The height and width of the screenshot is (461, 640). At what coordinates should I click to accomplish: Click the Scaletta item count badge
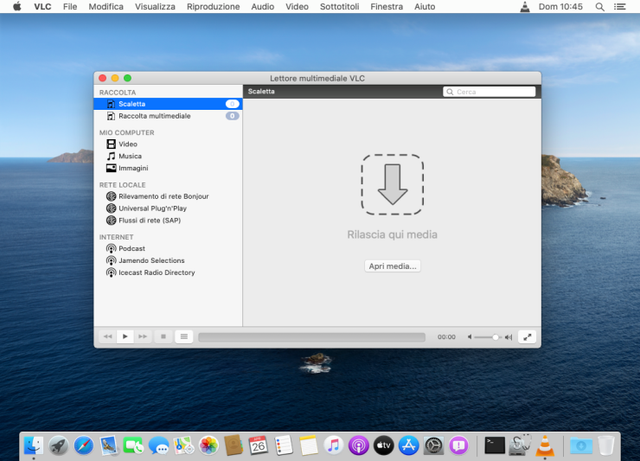[x=232, y=104]
